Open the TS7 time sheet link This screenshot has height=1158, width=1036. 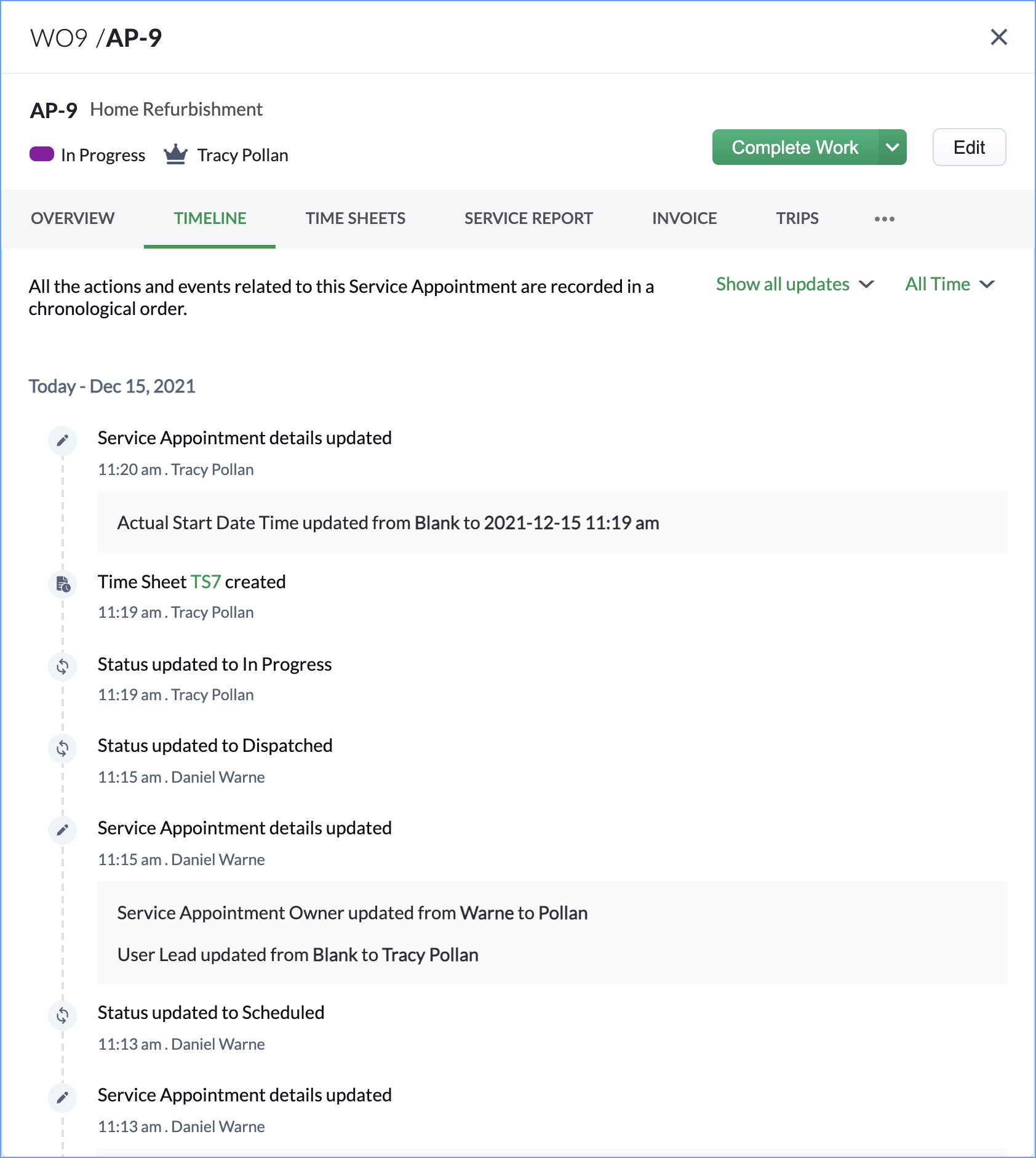coord(205,582)
